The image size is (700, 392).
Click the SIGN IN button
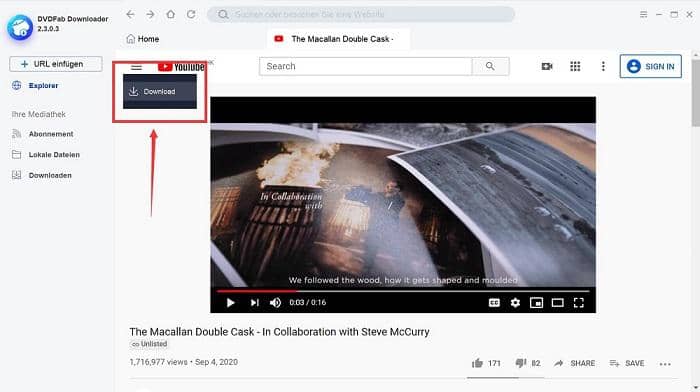point(650,66)
